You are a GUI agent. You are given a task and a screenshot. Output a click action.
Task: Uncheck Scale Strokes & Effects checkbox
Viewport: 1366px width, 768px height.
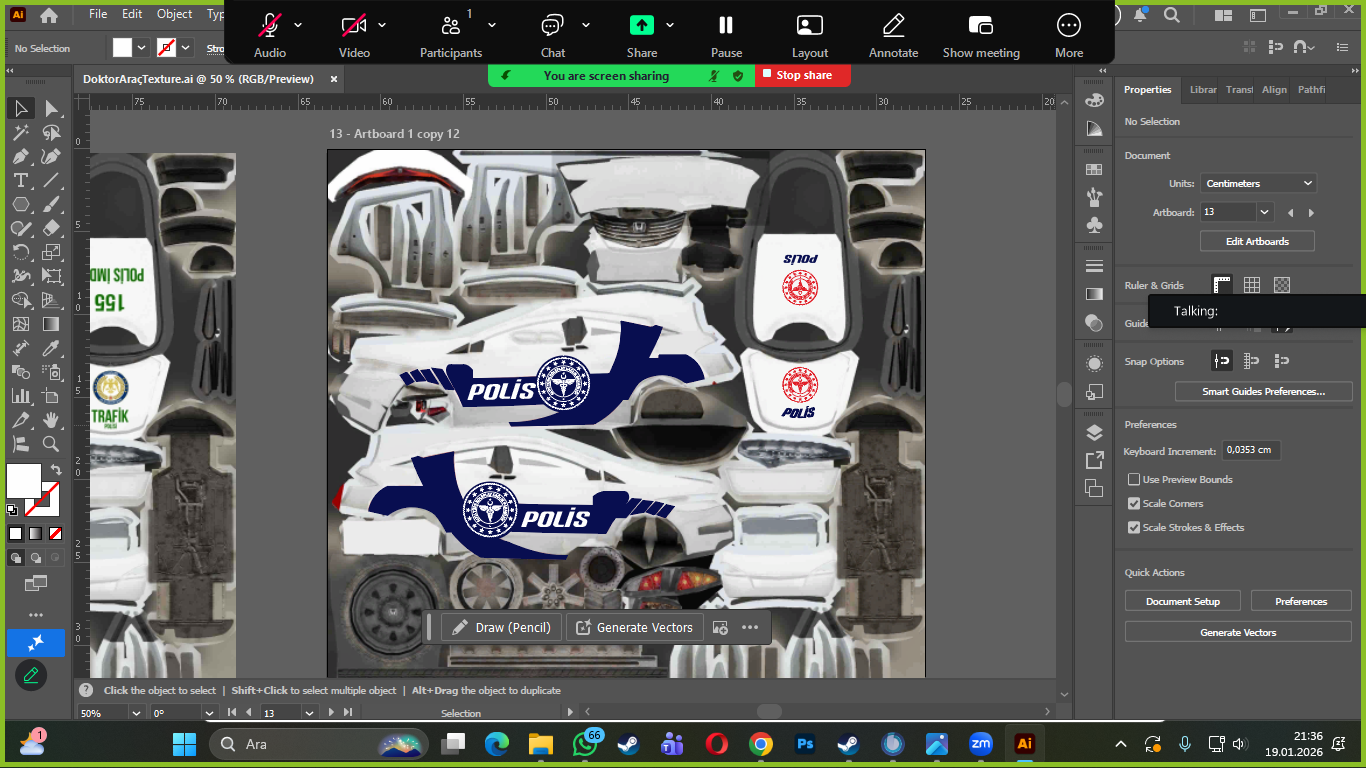1134,527
